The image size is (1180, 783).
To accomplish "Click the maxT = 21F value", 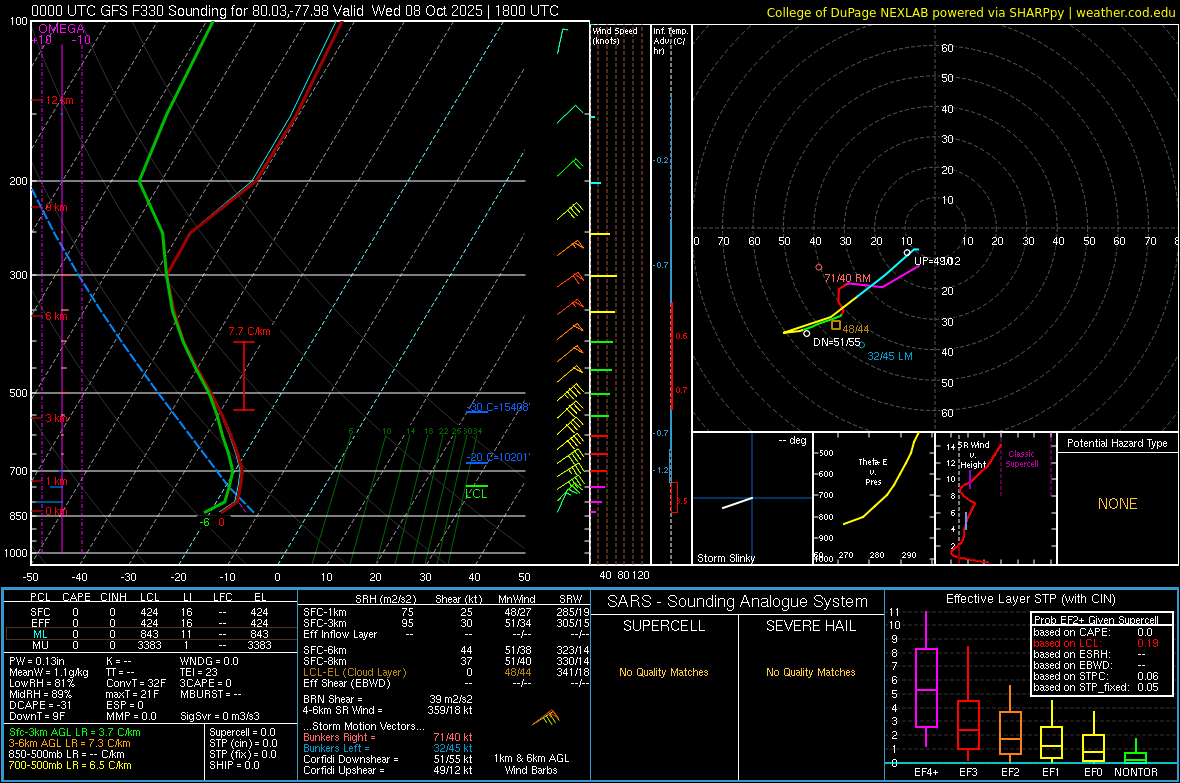I will (x=132, y=694).
